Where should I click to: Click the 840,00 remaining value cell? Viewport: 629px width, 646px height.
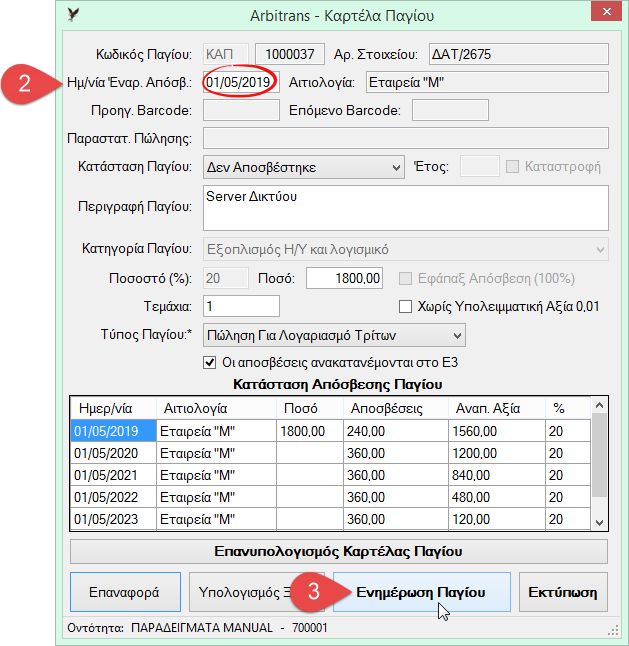click(497, 475)
